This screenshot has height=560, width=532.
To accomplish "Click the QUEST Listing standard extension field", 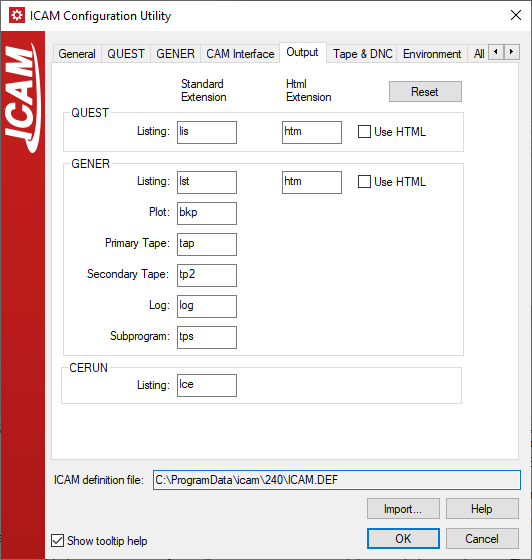I will point(207,132).
